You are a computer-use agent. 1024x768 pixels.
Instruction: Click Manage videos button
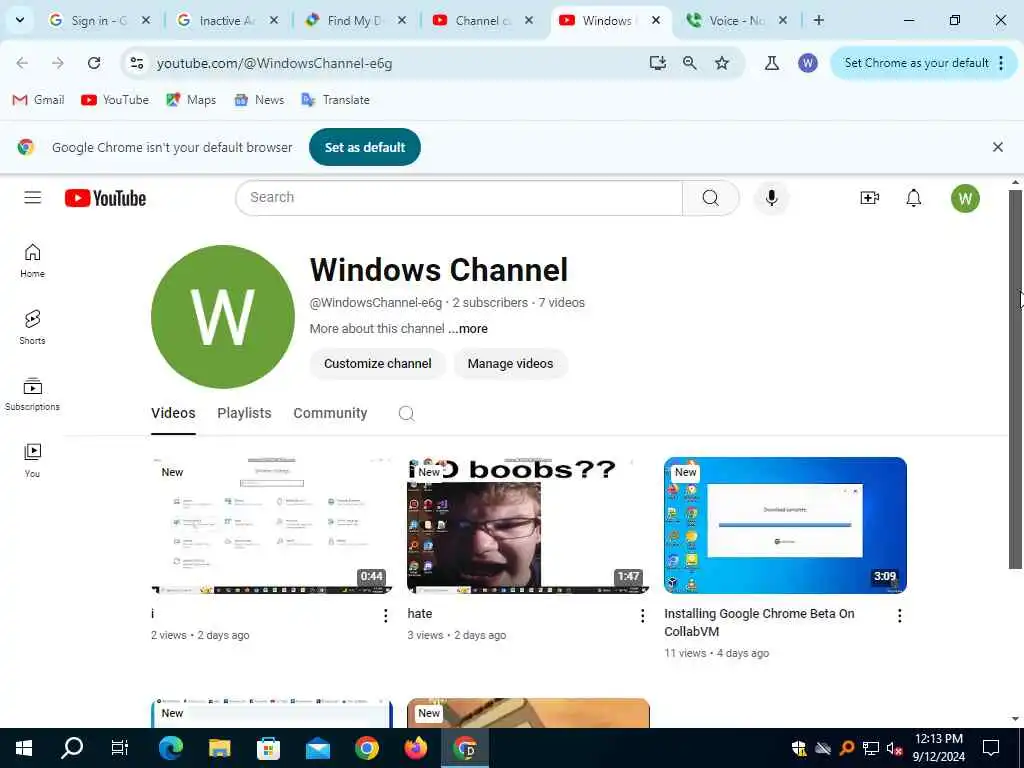click(510, 364)
